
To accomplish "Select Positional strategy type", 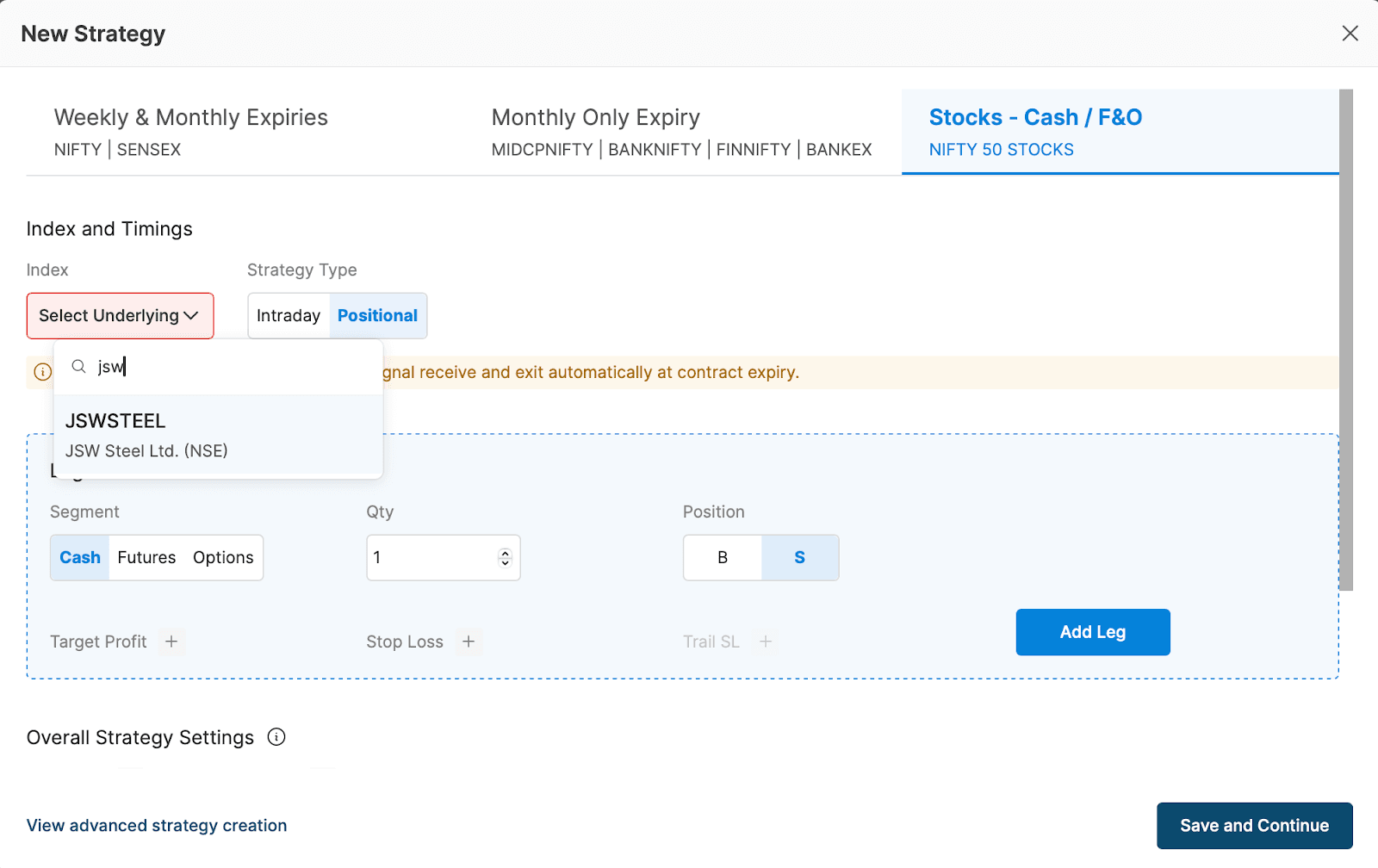I will (x=377, y=316).
